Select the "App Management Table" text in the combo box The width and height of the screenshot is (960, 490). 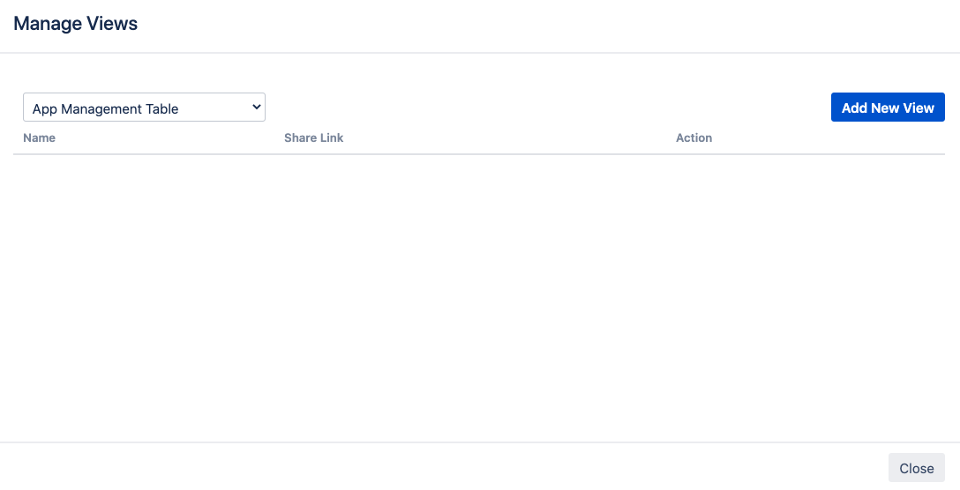pyautogui.click(x=105, y=108)
